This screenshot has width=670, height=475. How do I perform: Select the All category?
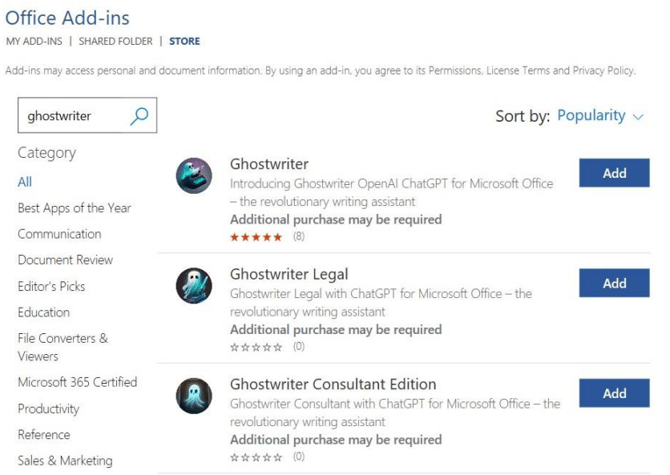point(25,182)
